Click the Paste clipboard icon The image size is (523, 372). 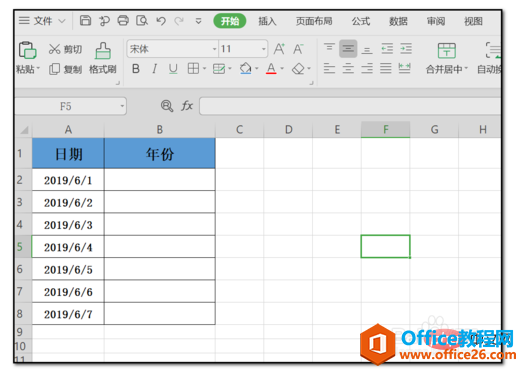pos(27,50)
